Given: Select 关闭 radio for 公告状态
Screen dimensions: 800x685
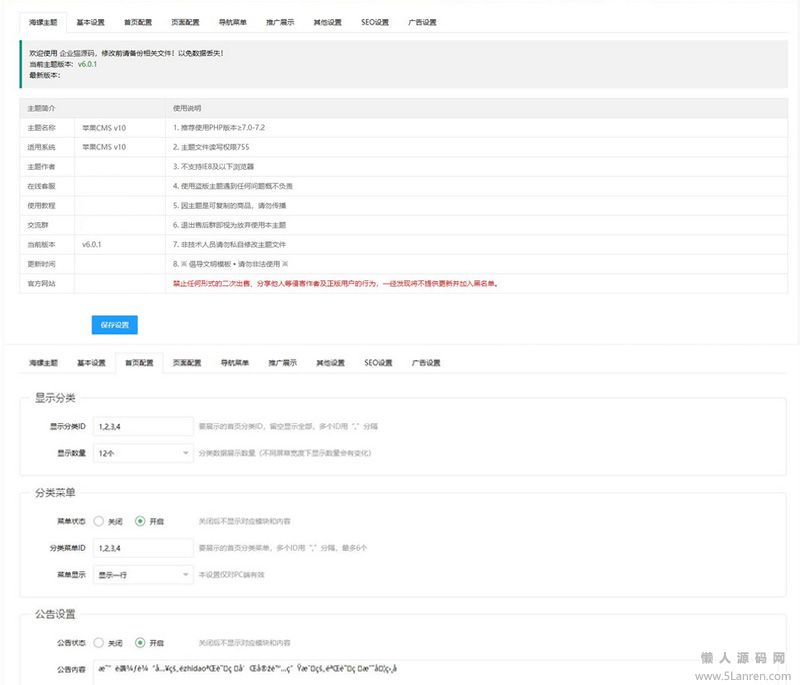Looking at the screenshot, I should pos(99,642).
